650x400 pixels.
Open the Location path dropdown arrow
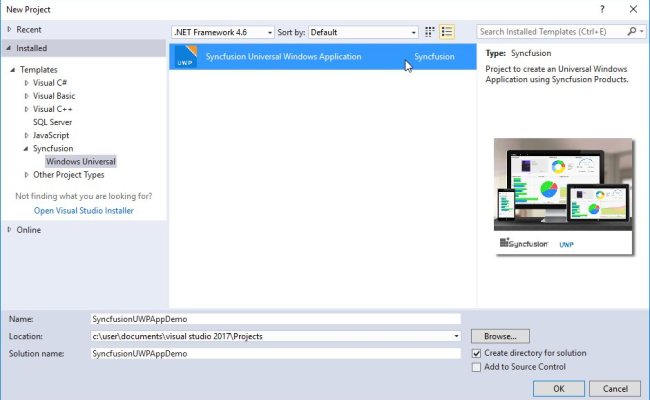click(456, 336)
